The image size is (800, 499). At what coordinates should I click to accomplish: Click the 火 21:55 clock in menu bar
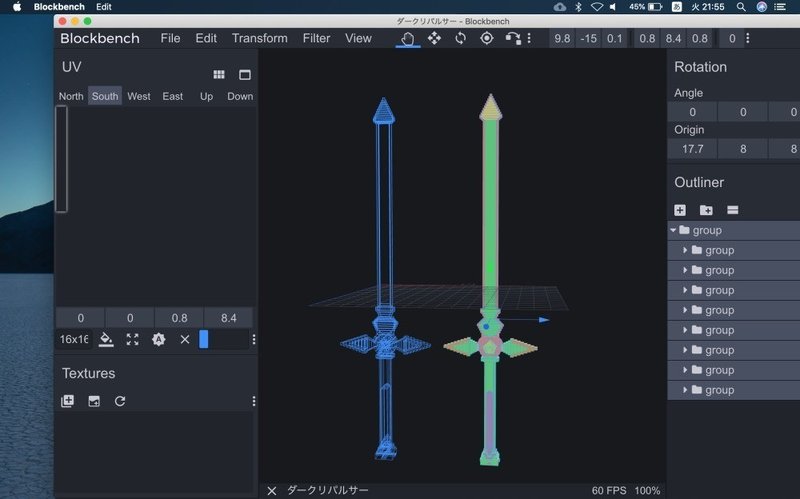708,7
